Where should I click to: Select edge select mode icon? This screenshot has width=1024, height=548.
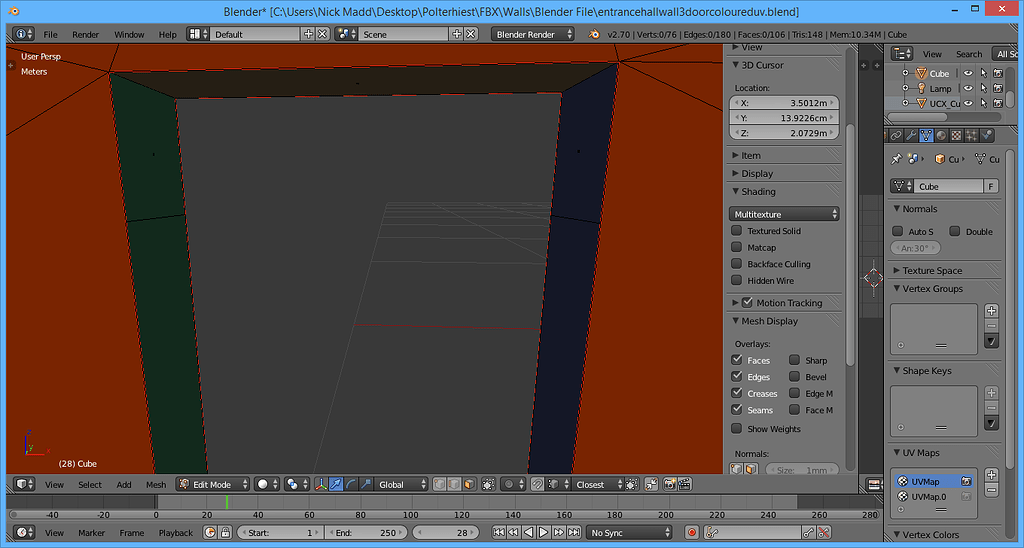pos(455,485)
